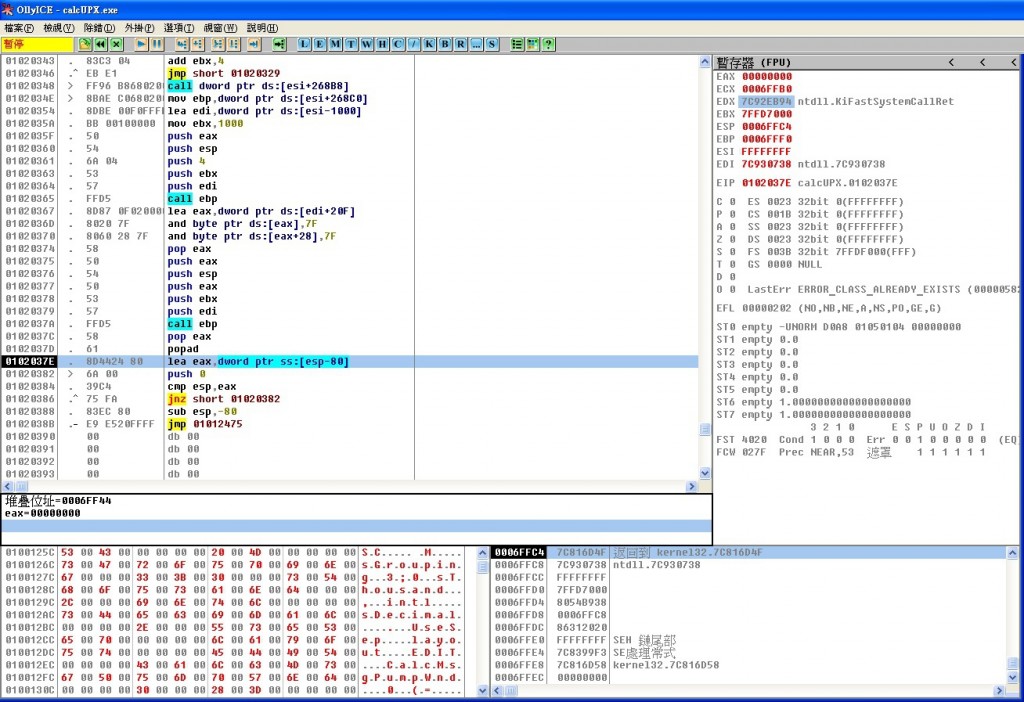Image resolution: width=1024 pixels, height=702 pixels.
Task: Restart the program with the rewind icon
Action: point(101,45)
